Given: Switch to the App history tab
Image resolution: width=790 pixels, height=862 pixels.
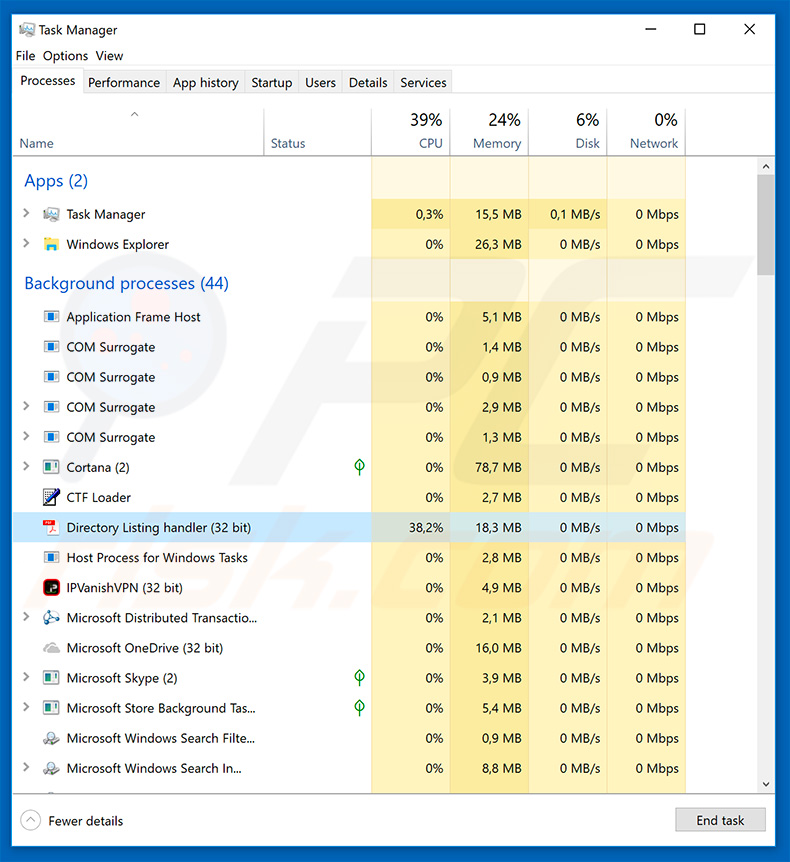Looking at the screenshot, I should click(206, 82).
